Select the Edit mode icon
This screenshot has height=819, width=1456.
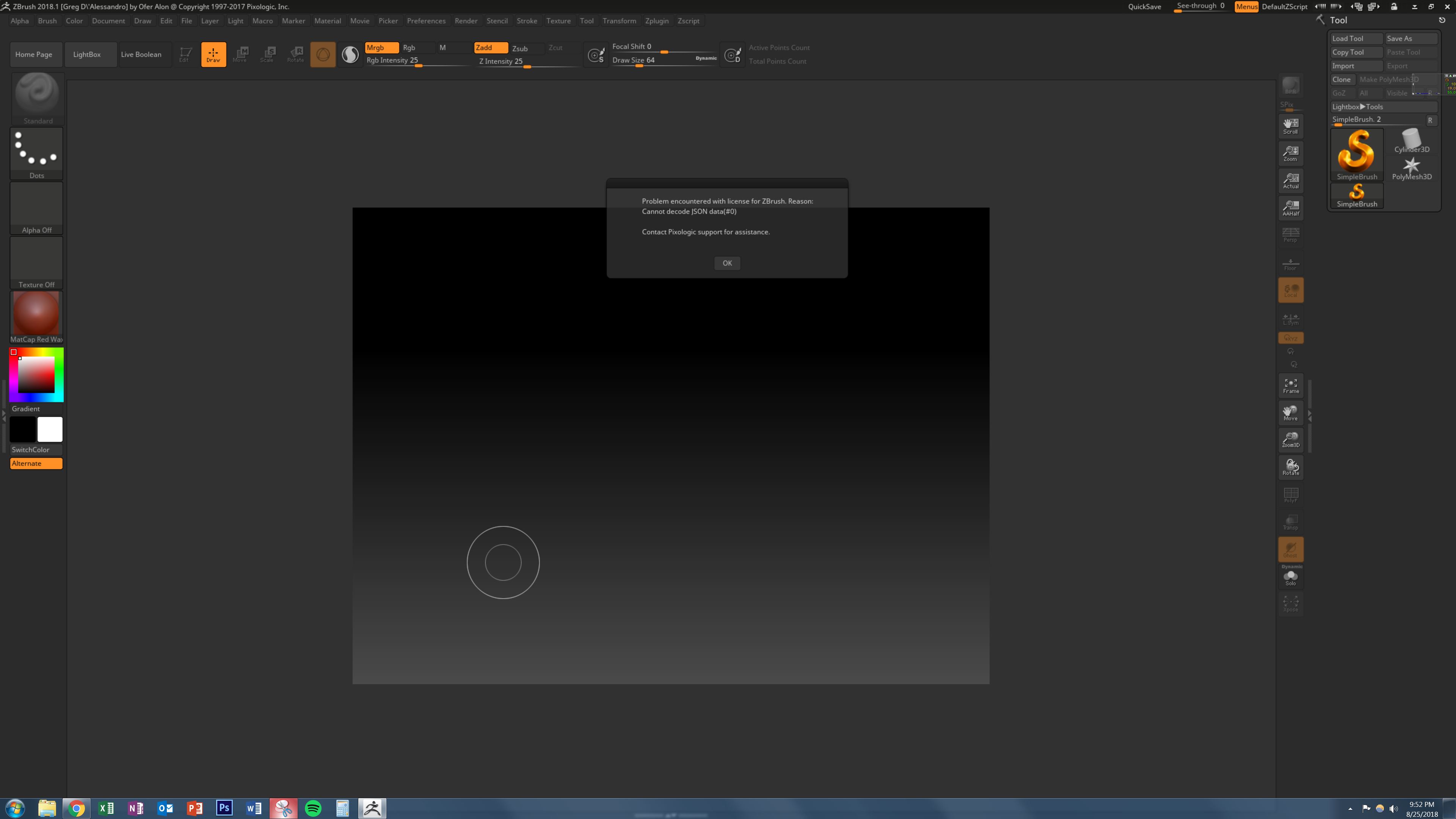click(185, 54)
